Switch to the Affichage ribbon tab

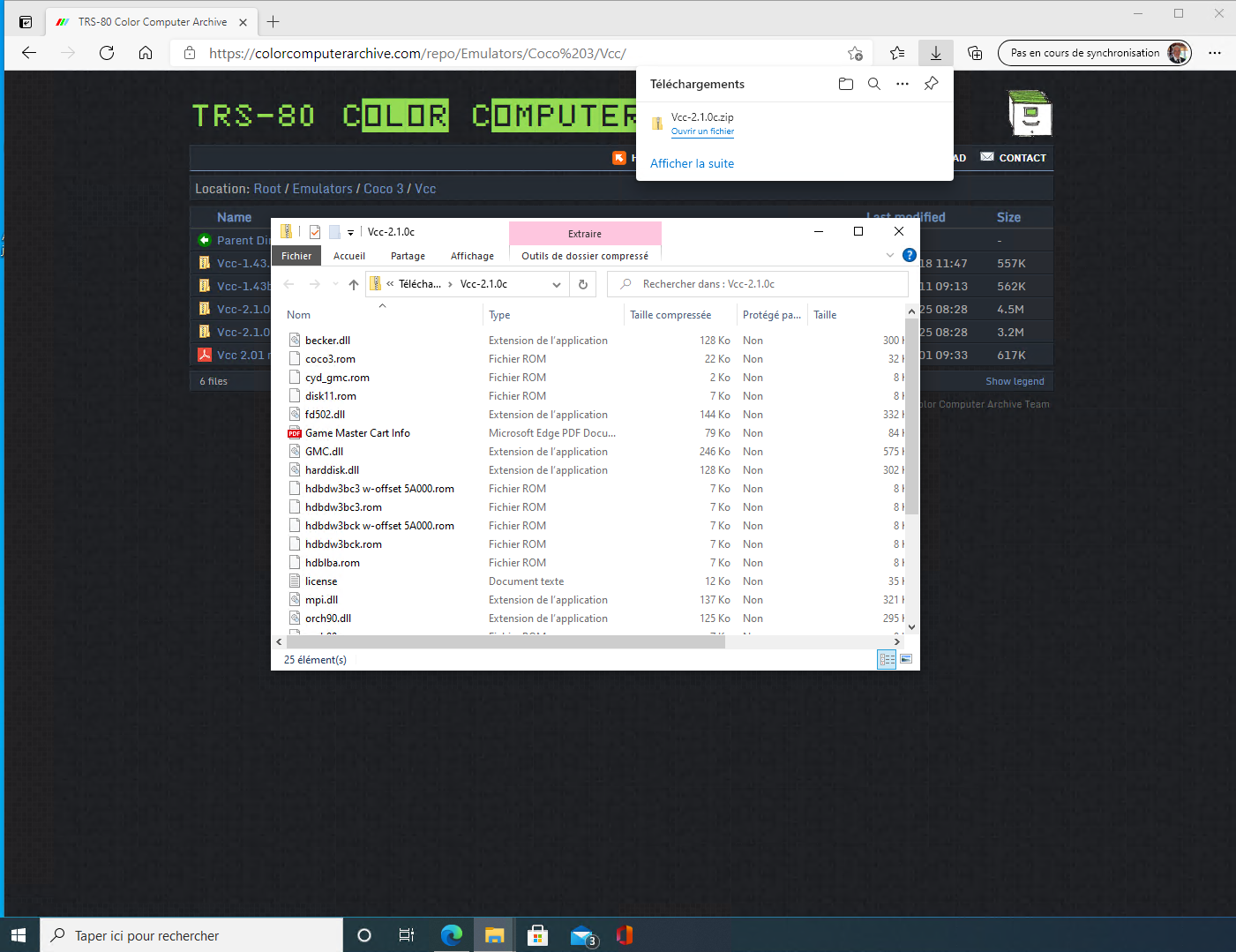tap(472, 256)
